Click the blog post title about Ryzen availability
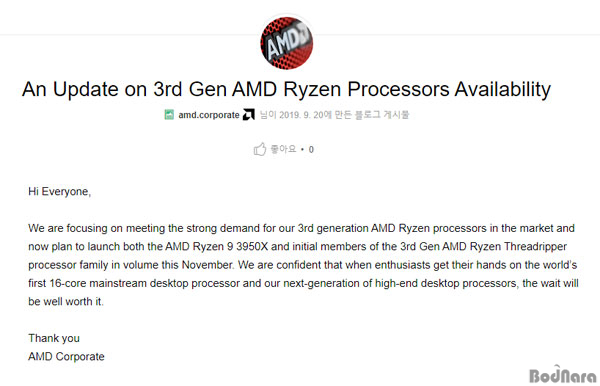600x386 pixels. coord(286,89)
